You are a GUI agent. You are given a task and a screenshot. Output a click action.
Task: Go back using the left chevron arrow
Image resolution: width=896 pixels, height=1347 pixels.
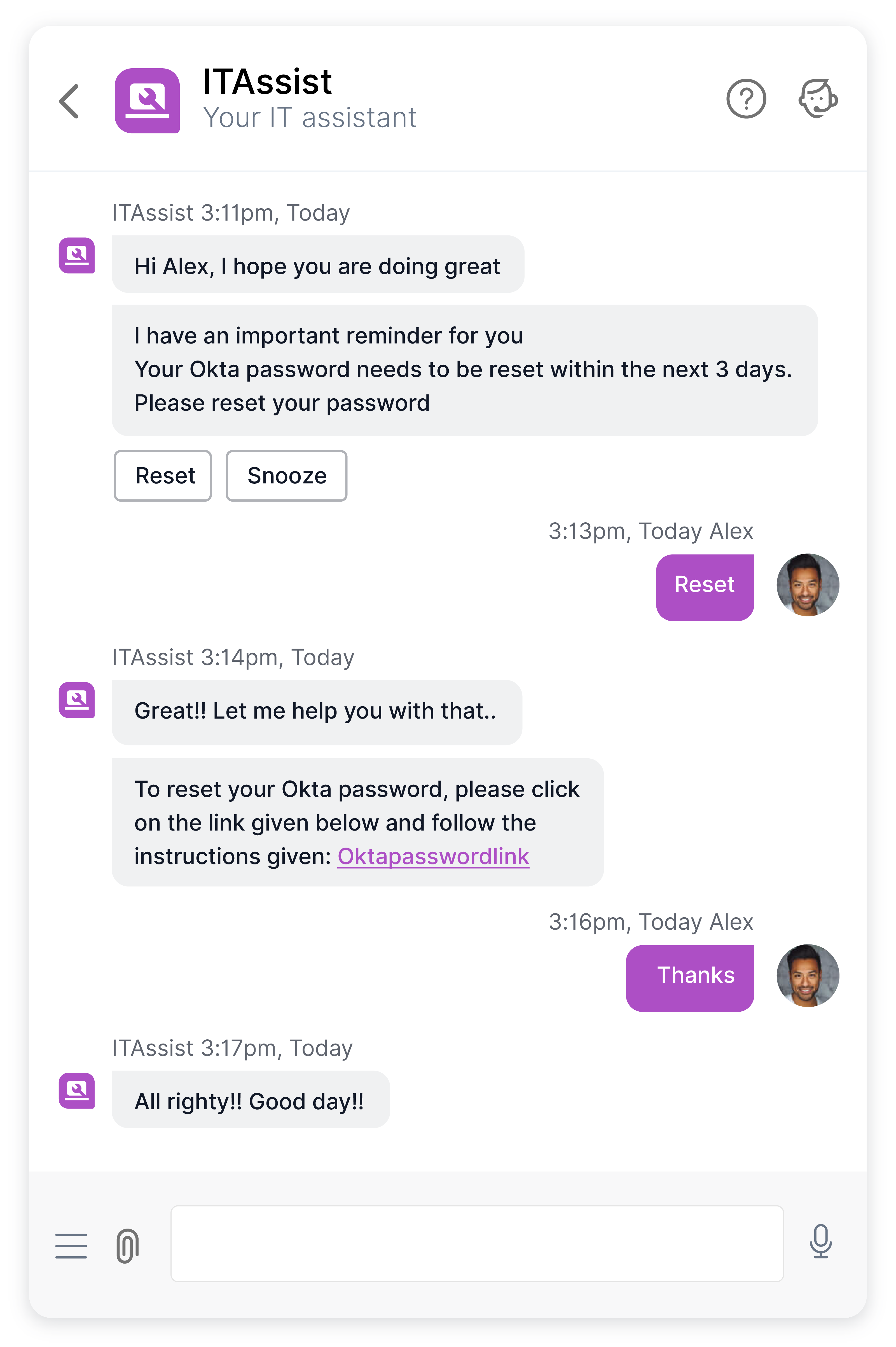(x=69, y=101)
